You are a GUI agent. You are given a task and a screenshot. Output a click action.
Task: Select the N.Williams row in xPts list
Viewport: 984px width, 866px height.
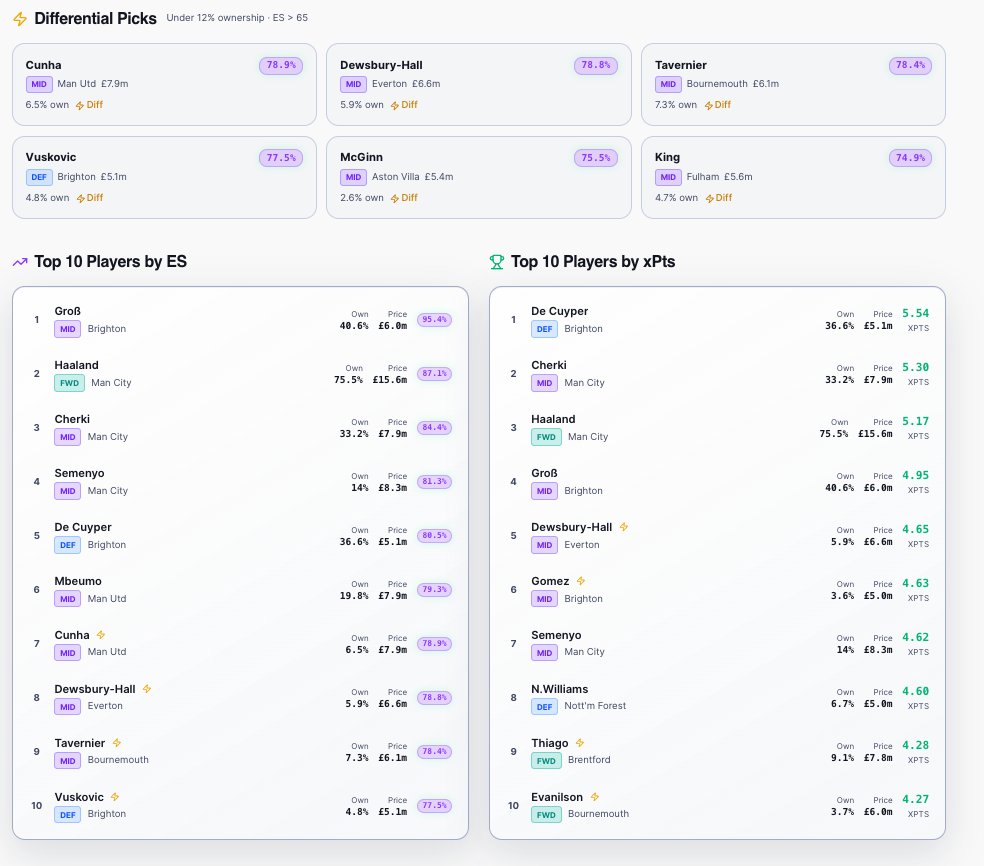coord(717,698)
